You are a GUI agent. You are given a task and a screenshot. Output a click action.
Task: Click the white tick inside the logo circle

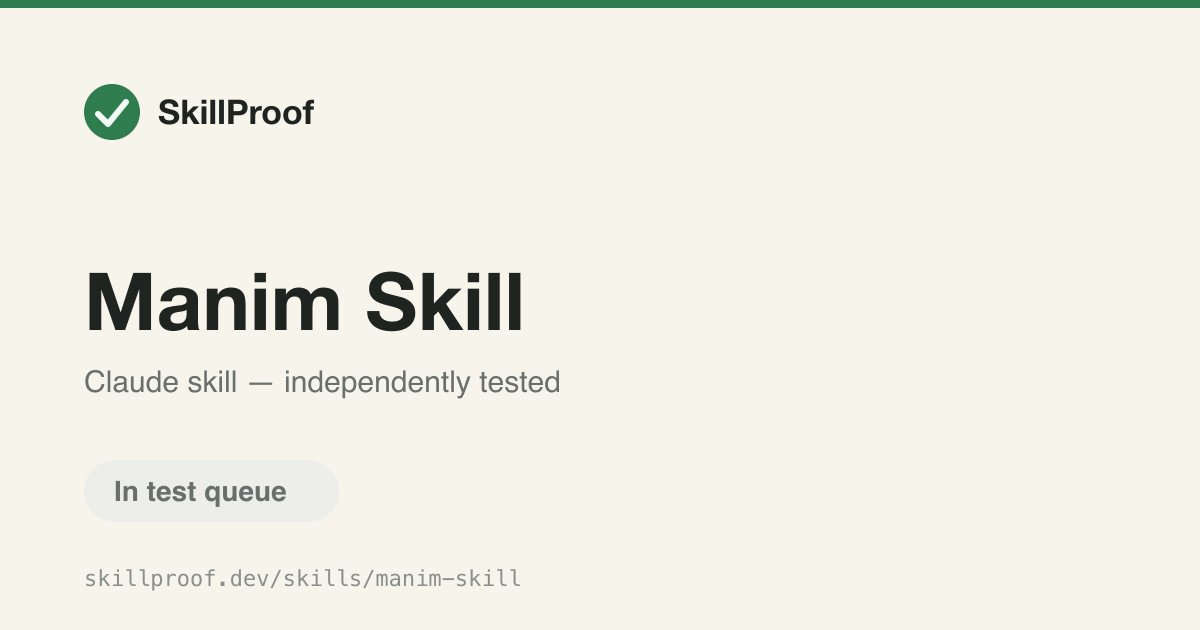click(112, 112)
